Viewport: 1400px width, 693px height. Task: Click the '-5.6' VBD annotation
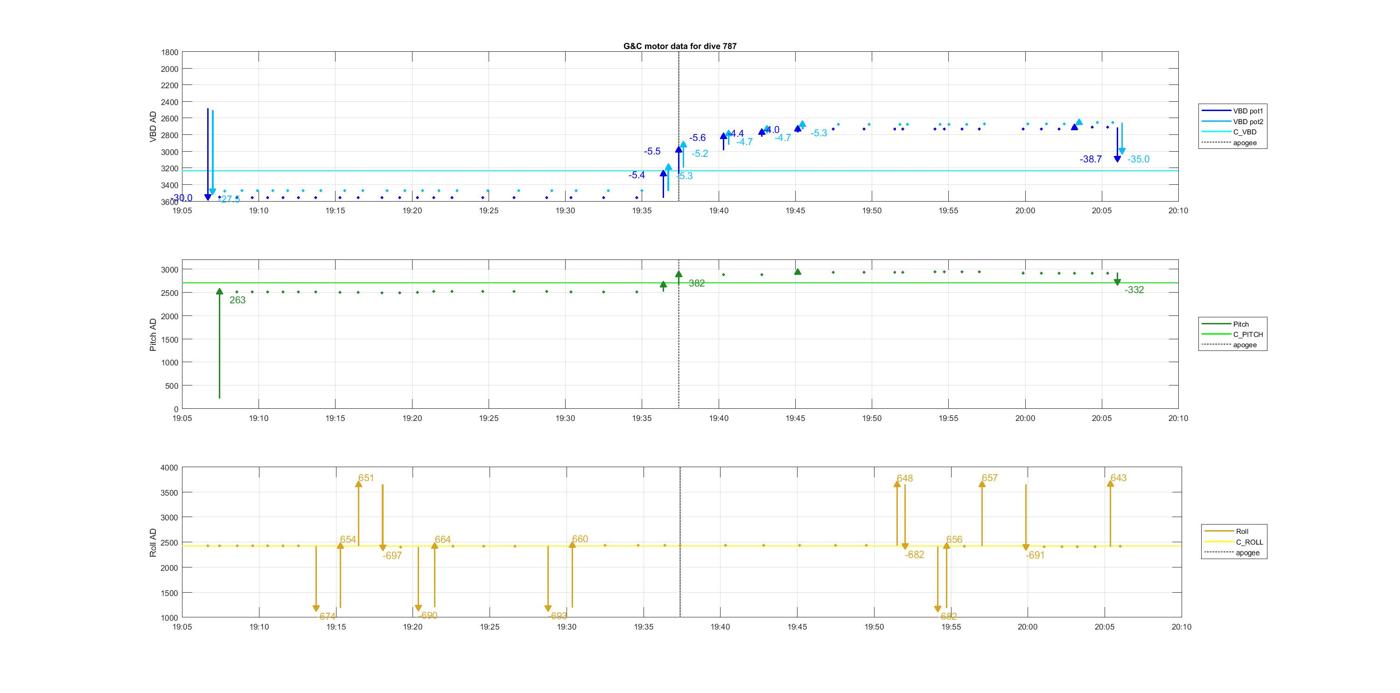click(697, 138)
